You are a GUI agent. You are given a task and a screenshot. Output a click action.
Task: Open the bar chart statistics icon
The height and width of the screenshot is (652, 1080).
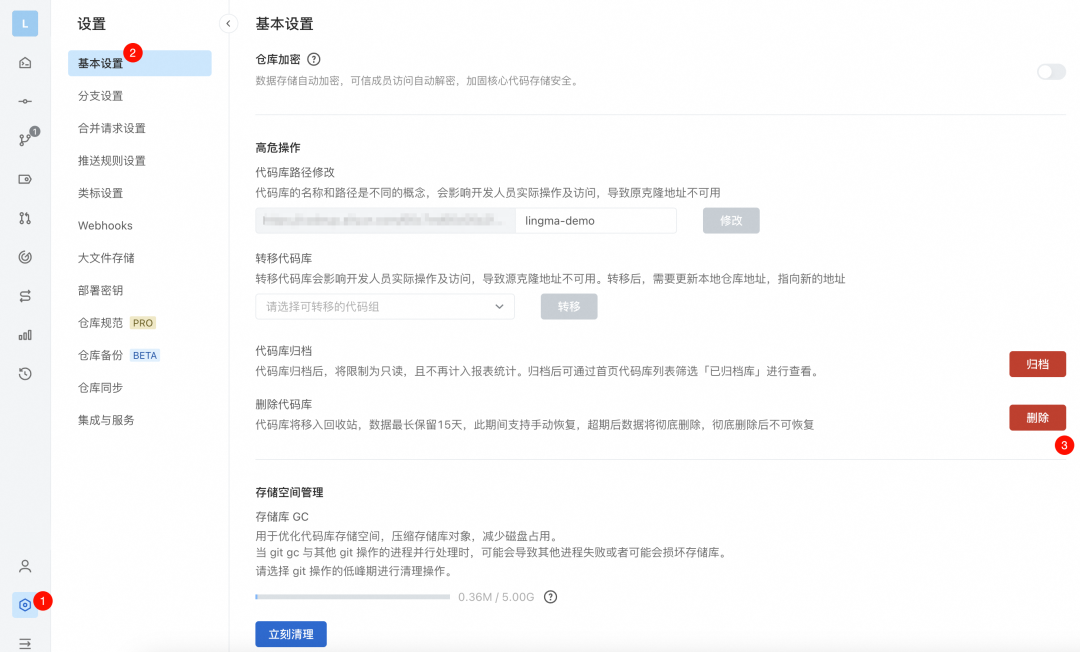(25, 335)
